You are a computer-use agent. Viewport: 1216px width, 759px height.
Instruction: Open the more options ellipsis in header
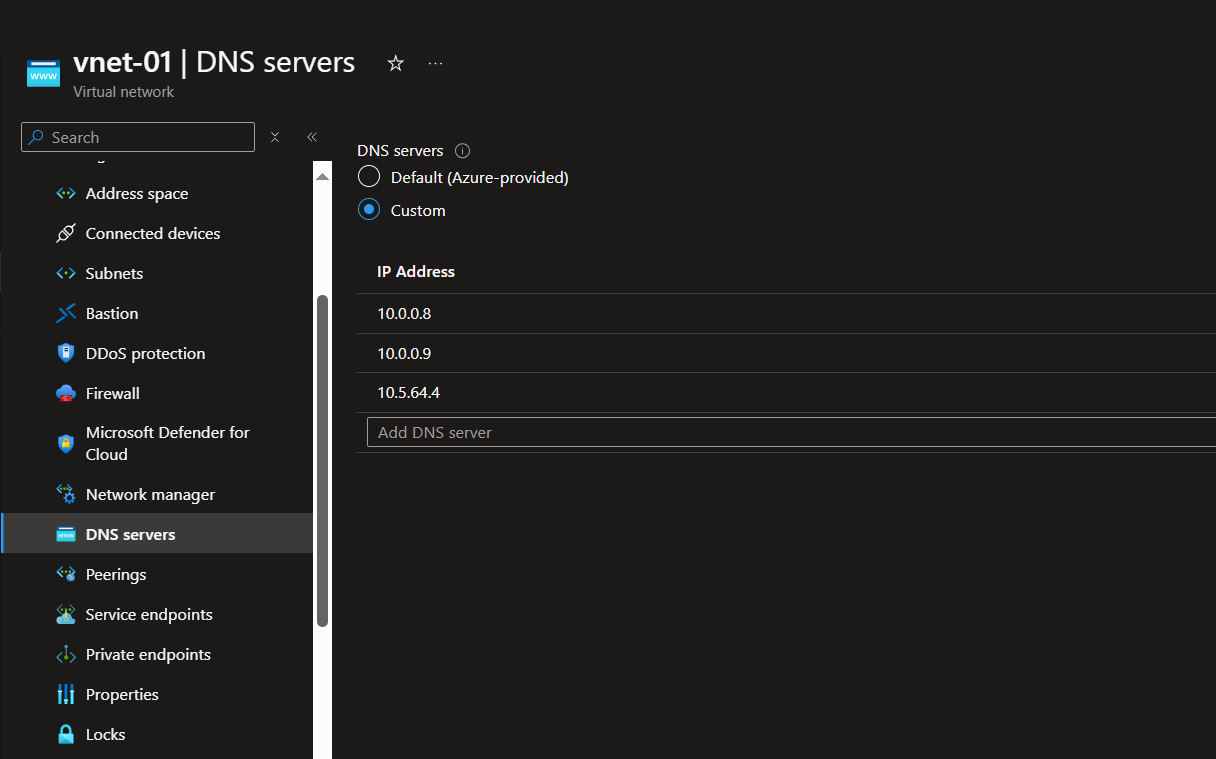(x=435, y=63)
